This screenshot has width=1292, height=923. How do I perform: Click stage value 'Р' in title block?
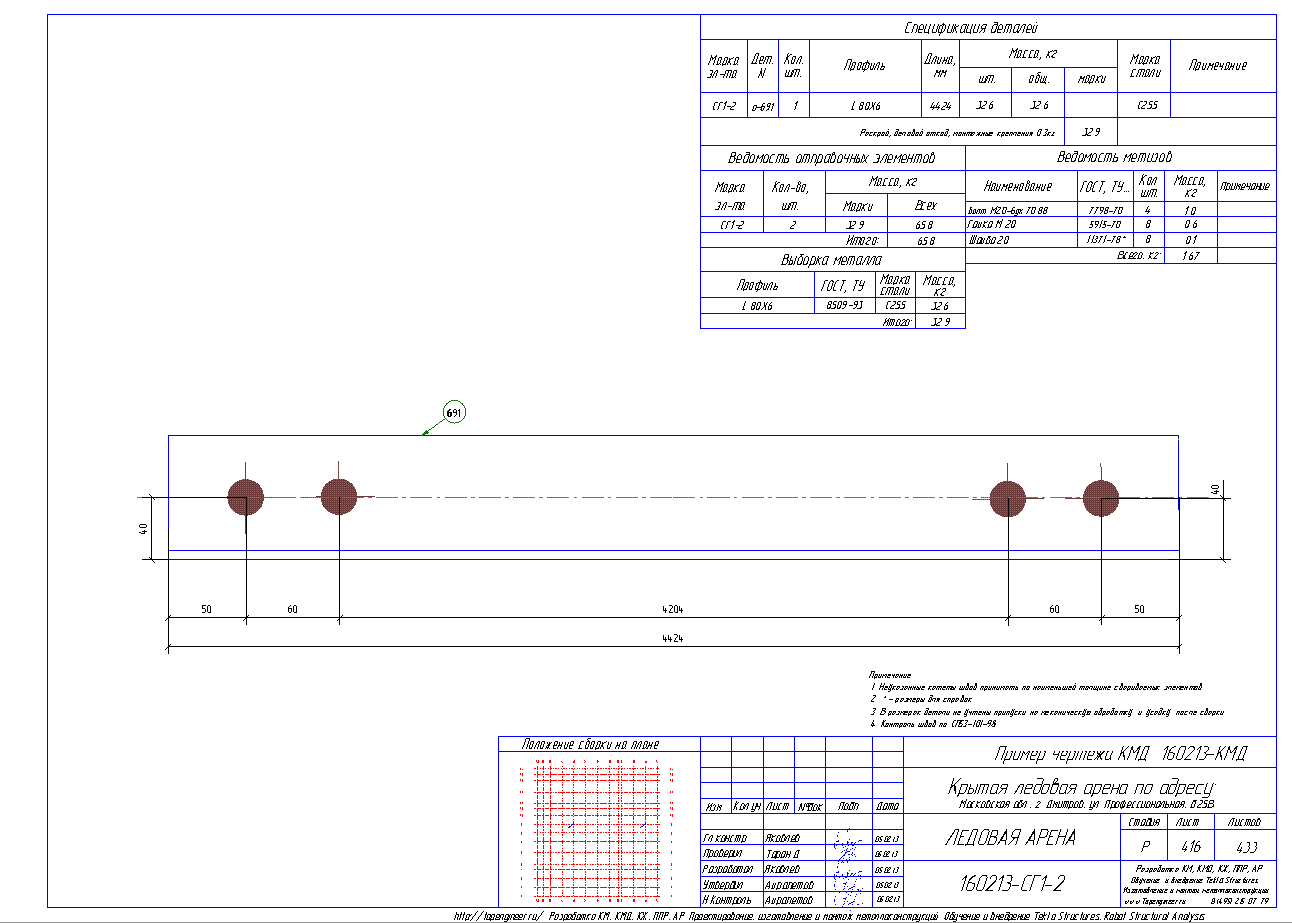tap(1144, 846)
